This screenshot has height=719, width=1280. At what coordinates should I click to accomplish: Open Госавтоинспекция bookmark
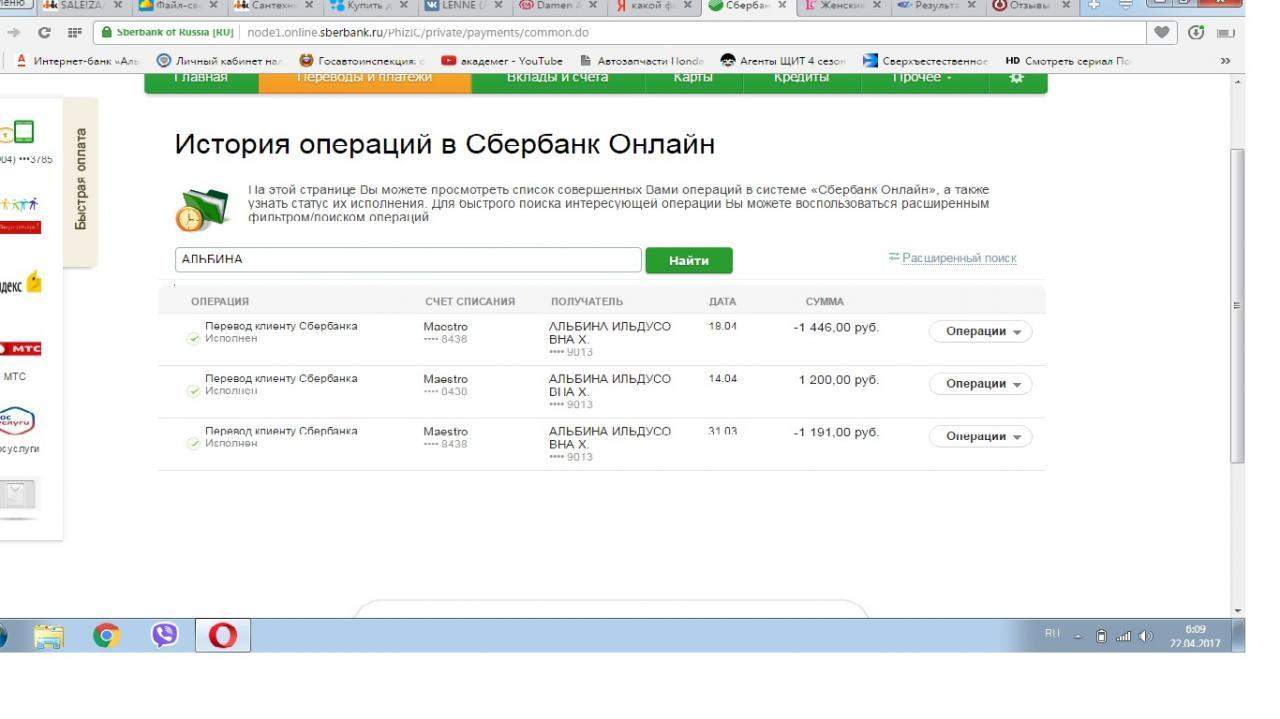click(362, 61)
